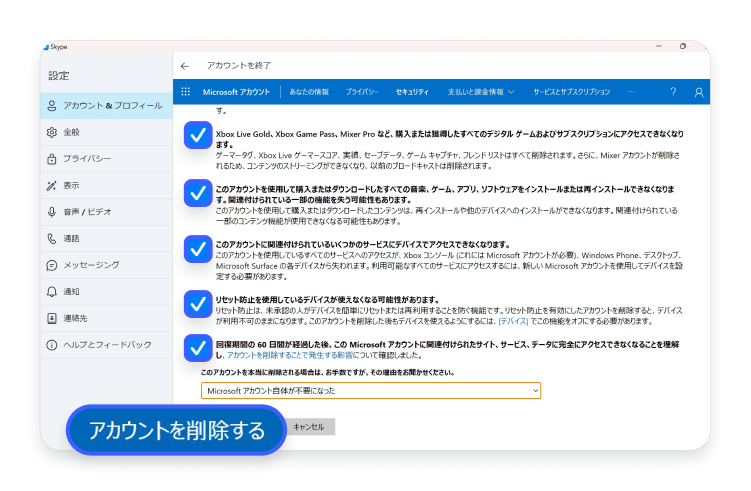This screenshot has height=491, width=751.
Task: Select the 通知 settings item
Action: pos(106,291)
